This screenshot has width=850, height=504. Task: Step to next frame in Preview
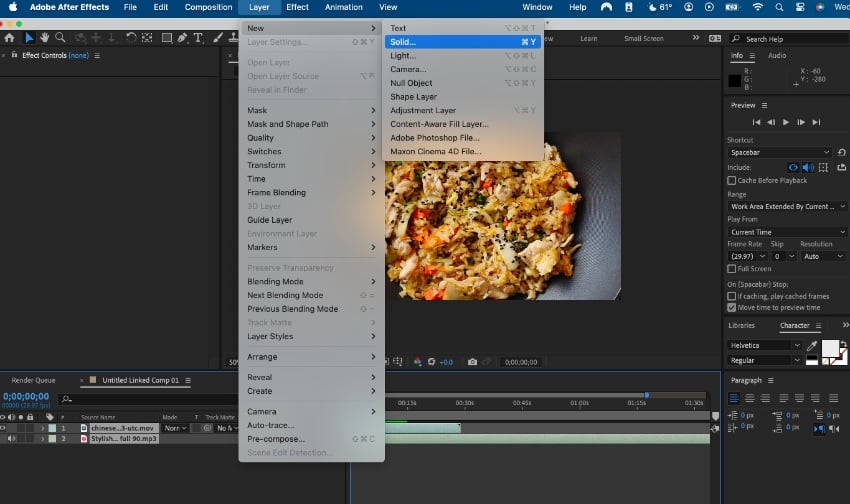[x=801, y=122]
